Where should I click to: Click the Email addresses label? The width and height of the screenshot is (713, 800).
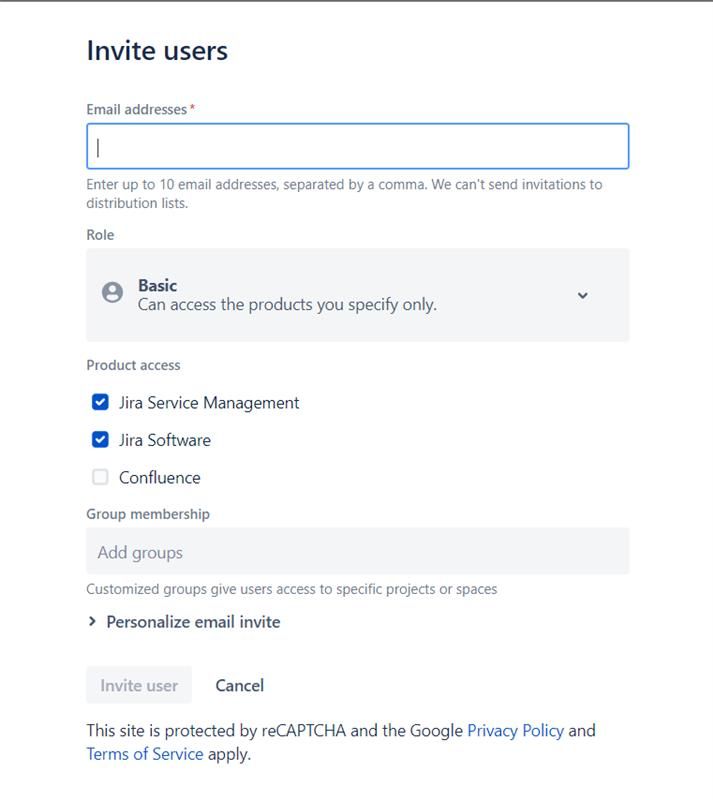(x=136, y=109)
